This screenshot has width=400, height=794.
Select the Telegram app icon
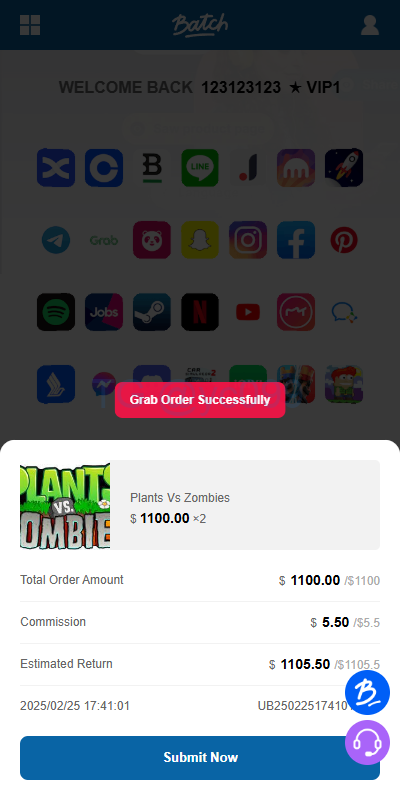pyautogui.click(x=56, y=240)
